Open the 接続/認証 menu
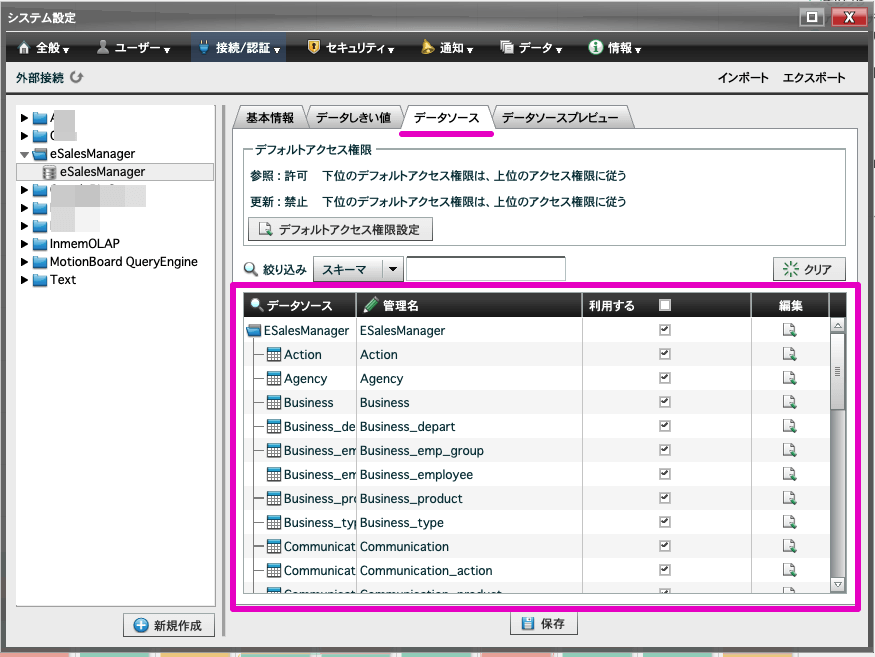 pos(239,48)
